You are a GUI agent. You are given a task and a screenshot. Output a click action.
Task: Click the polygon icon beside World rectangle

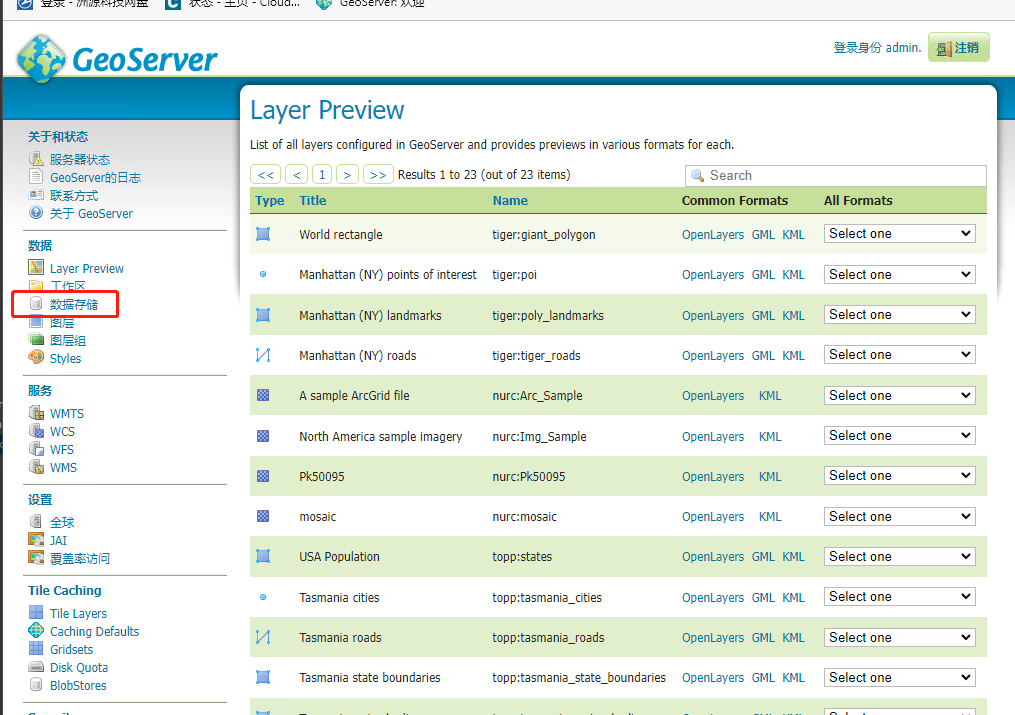pyautogui.click(x=263, y=234)
